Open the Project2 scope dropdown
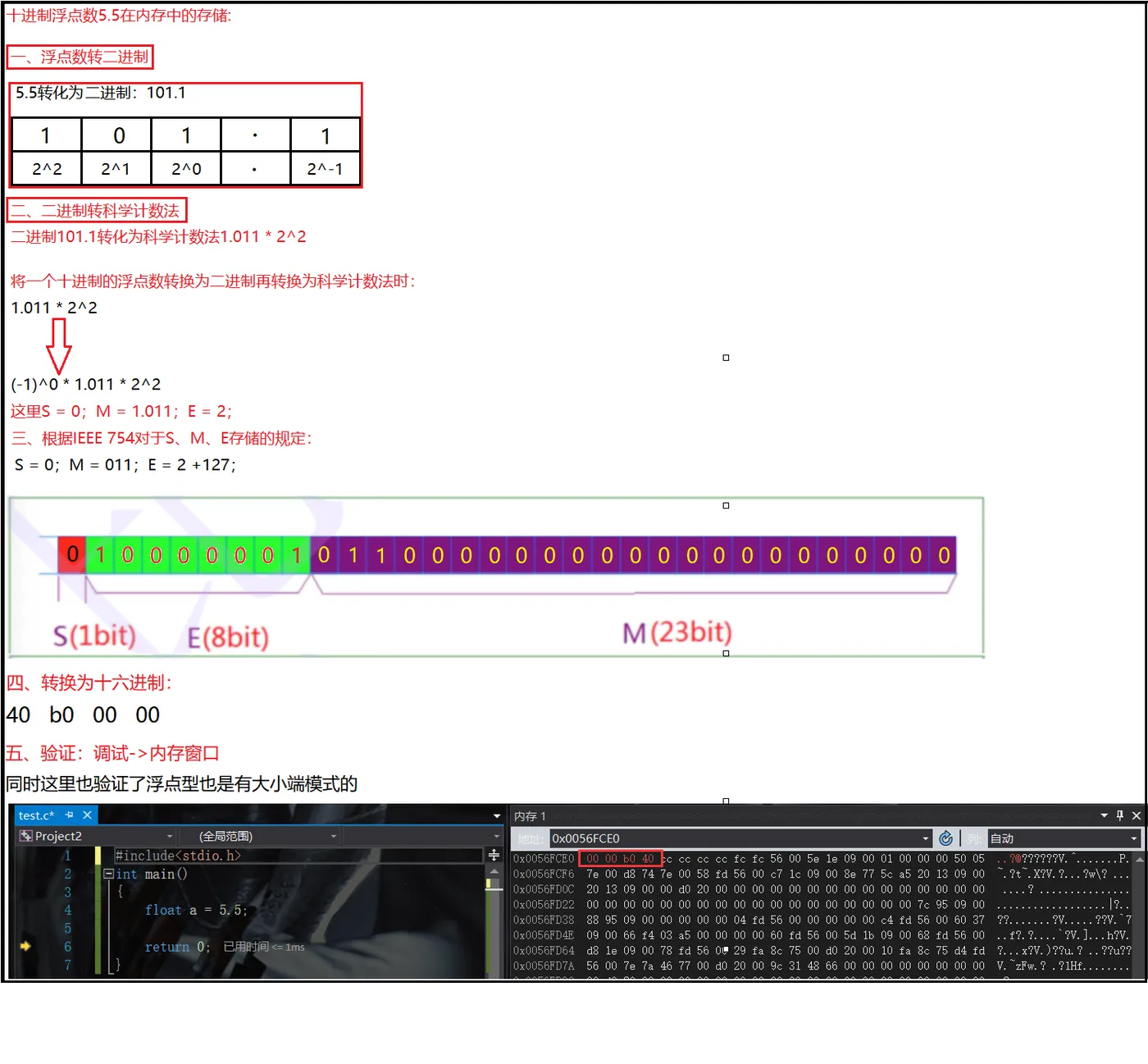The image size is (1148, 1064). tap(170, 836)
